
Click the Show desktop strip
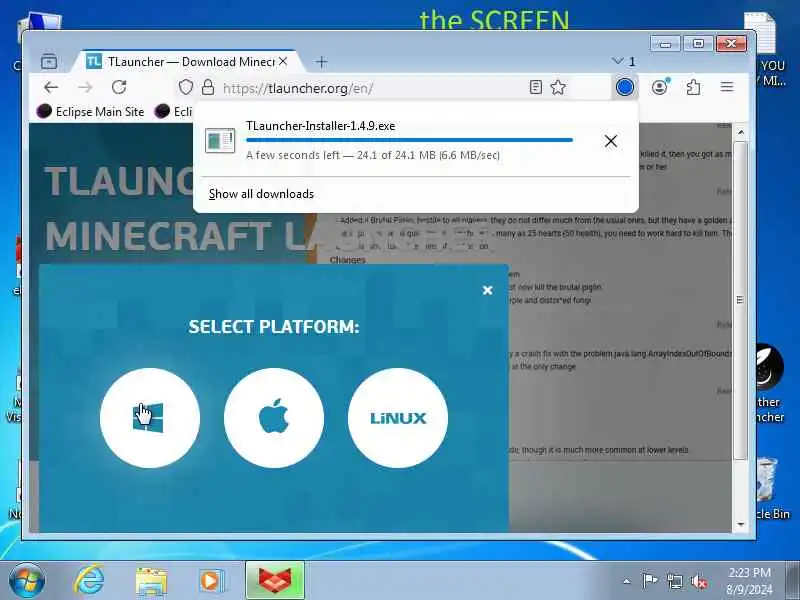point(792,581)
